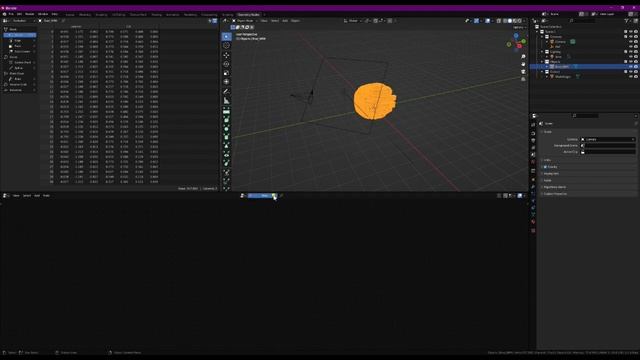Switch perspective/orthographic with grid icon

tap(523, 79)
